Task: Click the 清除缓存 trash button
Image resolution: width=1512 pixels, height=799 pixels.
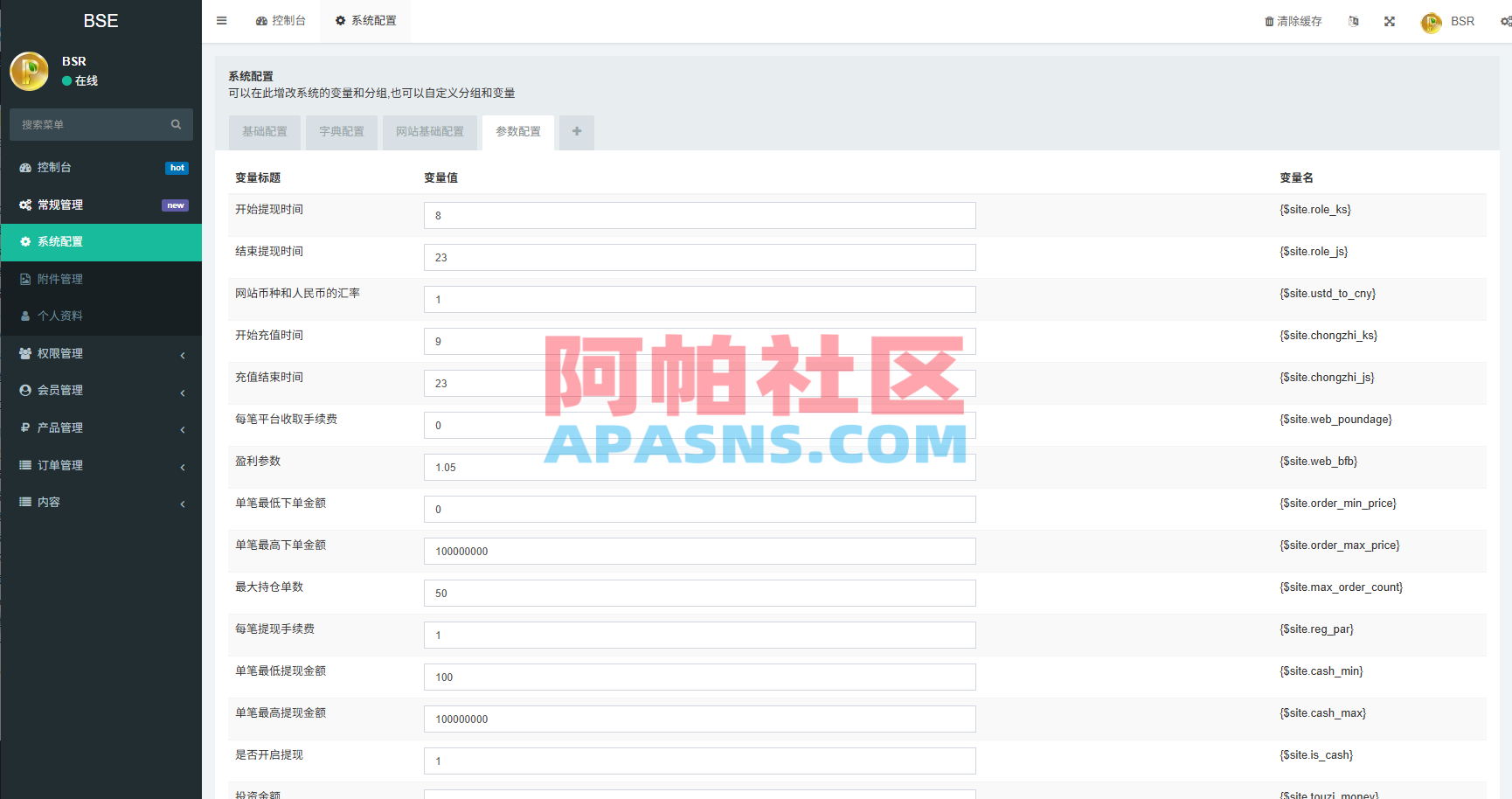Action: point(1294,21)
